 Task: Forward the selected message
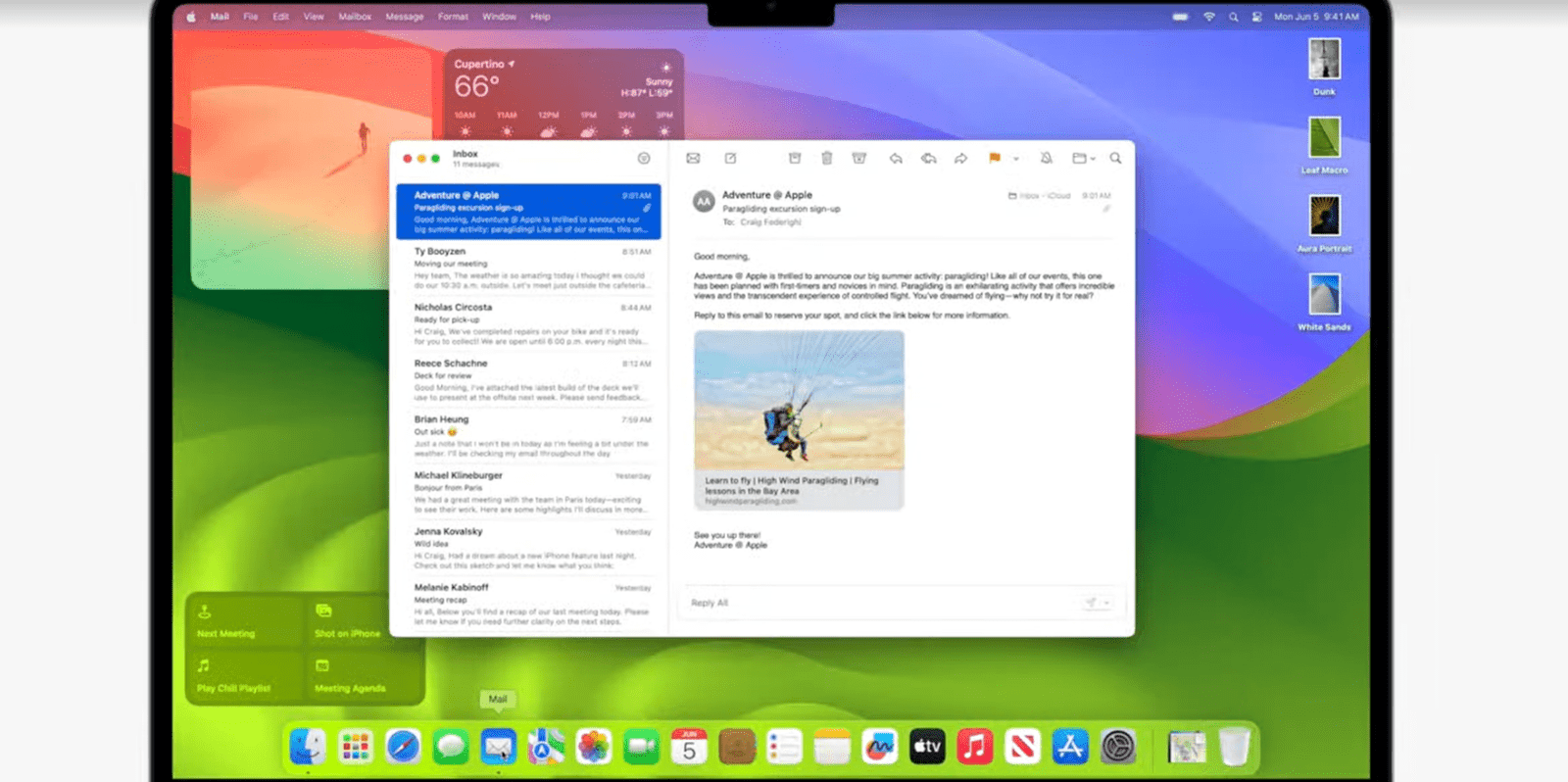961,158
